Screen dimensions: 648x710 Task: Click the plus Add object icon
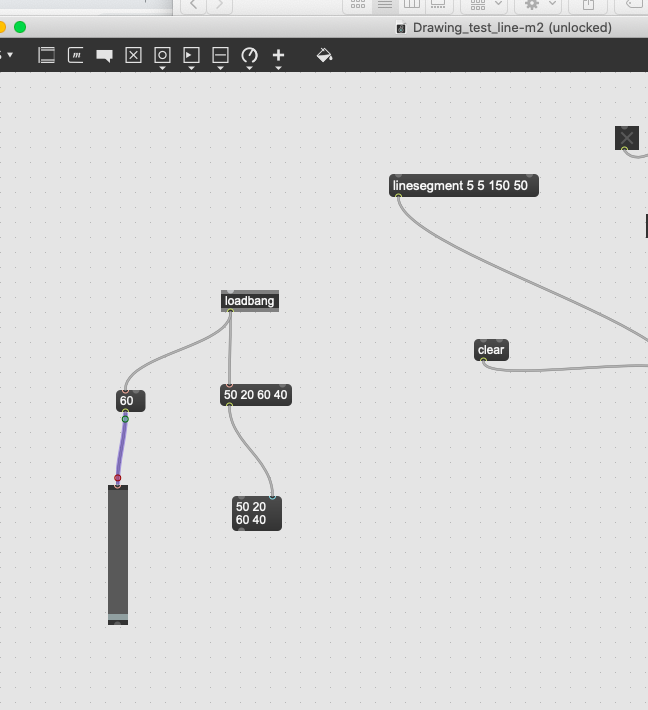(278, 55)
